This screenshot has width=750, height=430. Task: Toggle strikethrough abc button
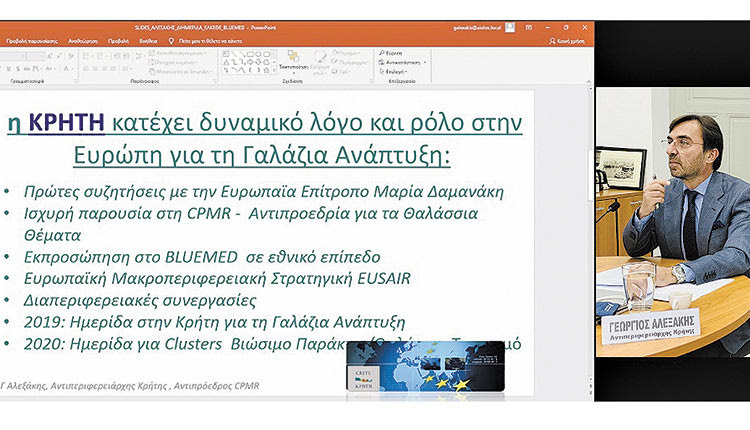coord(27,69)
